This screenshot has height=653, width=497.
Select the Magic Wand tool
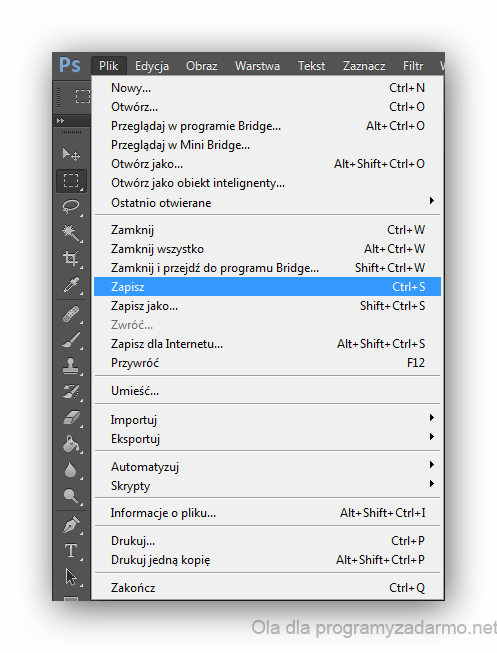[x=71, y=232]
